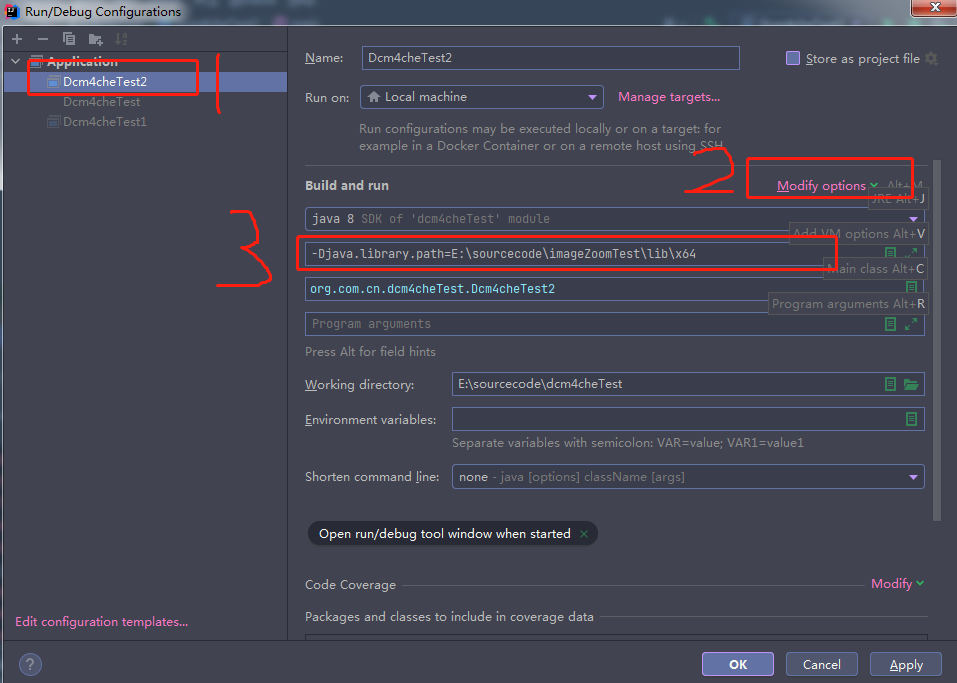Insert macro in Program arguments field
Screen dimensions: 957x683
click(890, 324)
